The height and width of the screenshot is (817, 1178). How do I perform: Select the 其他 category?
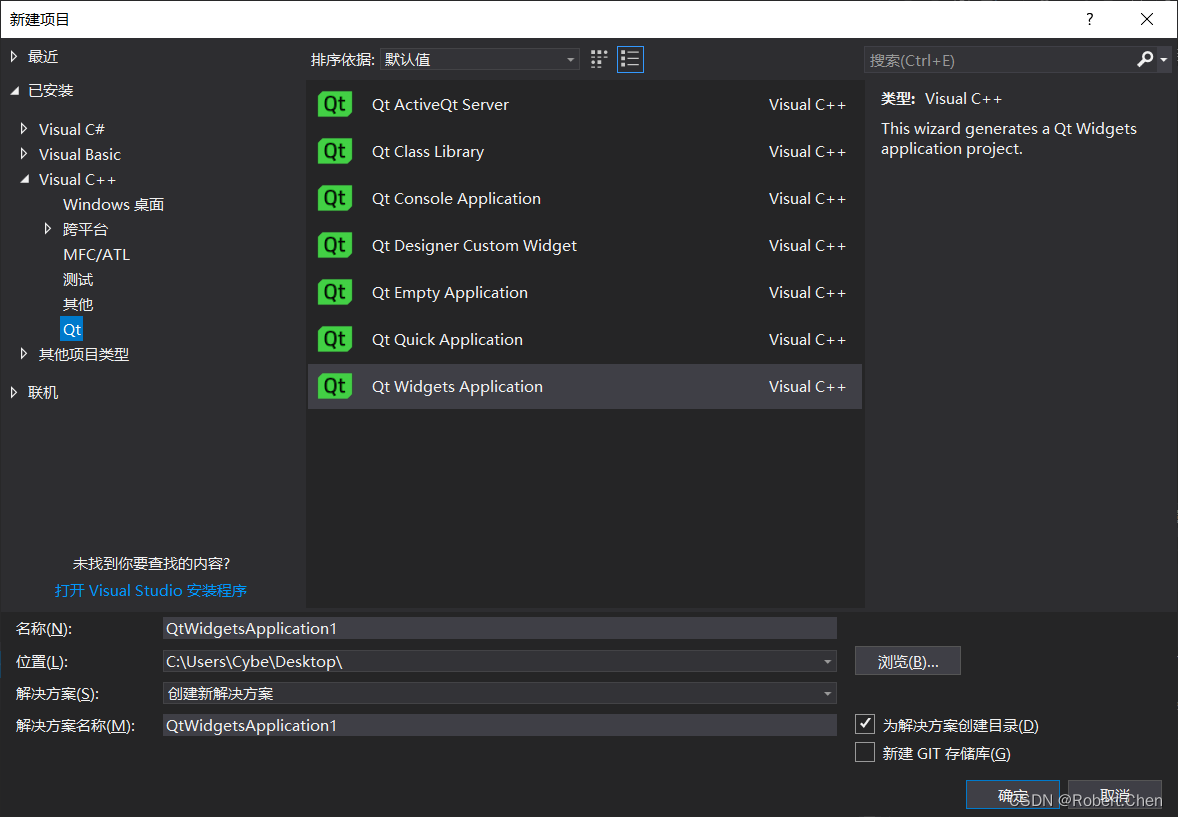tap(77, 304)
